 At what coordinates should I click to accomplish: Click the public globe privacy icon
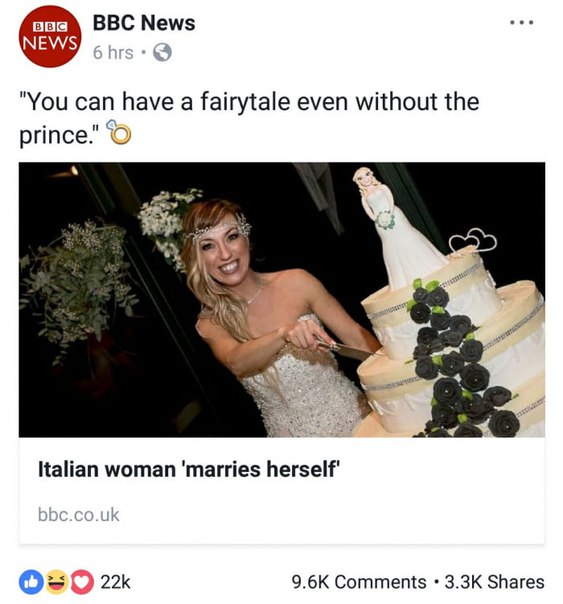point(162,52)
